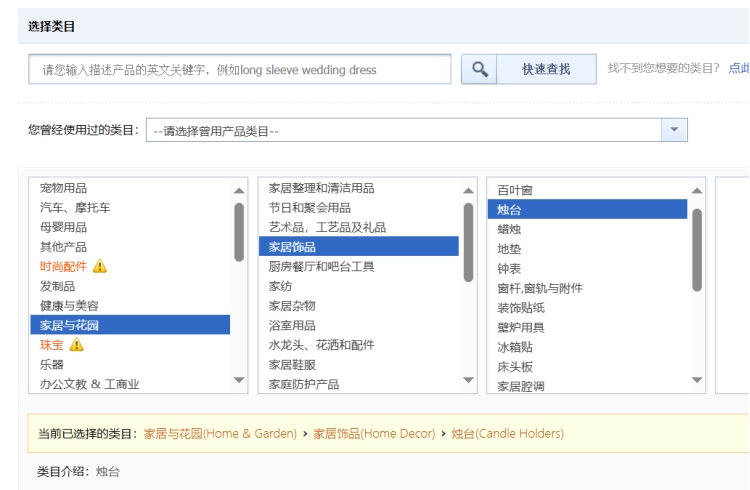This screenshot has width=750, height=490.
Task: Select 宠物用品 in first category list
Action: coord(63,188)
